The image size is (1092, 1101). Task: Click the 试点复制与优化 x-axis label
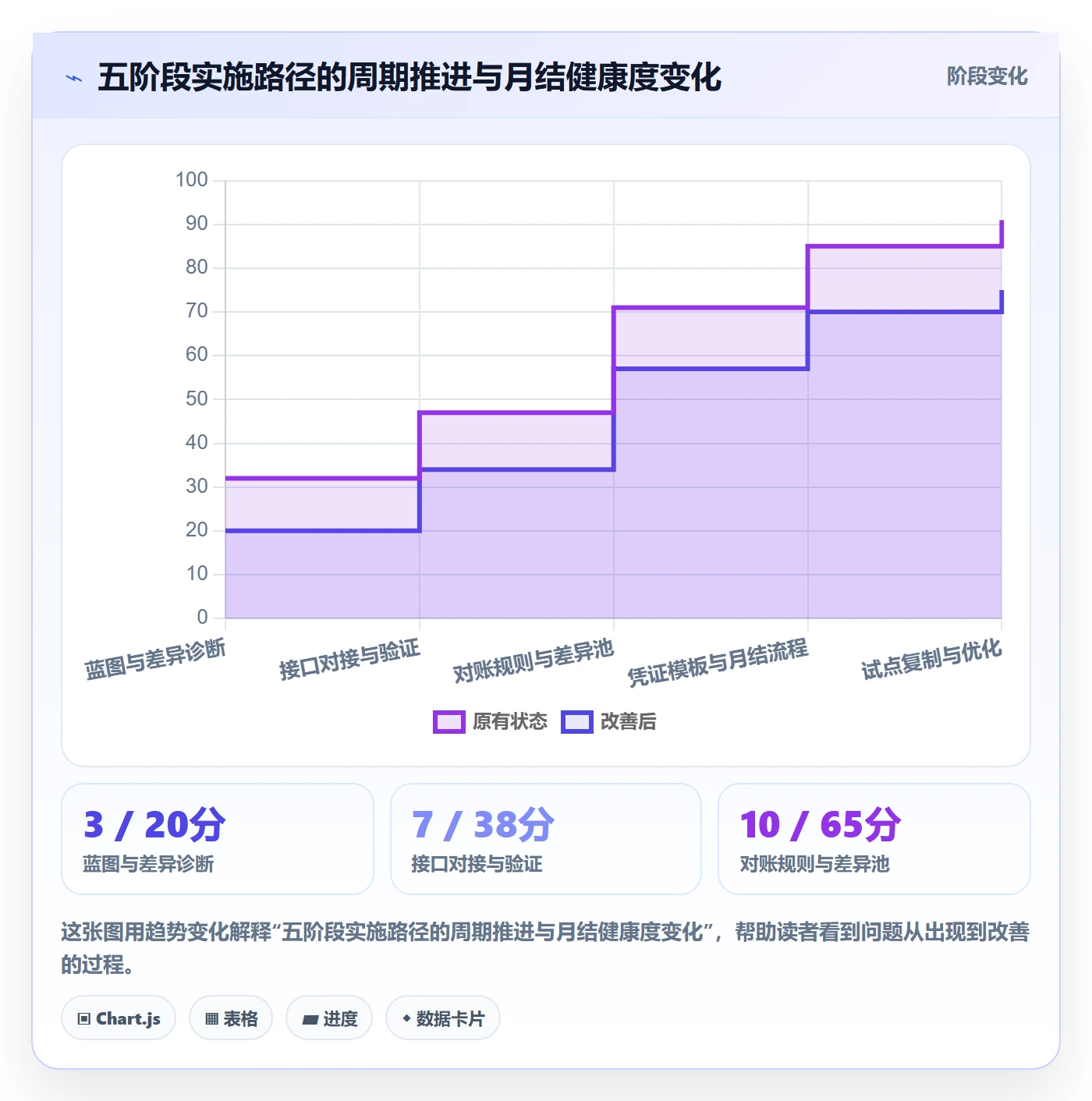click(x=931, y=660)
